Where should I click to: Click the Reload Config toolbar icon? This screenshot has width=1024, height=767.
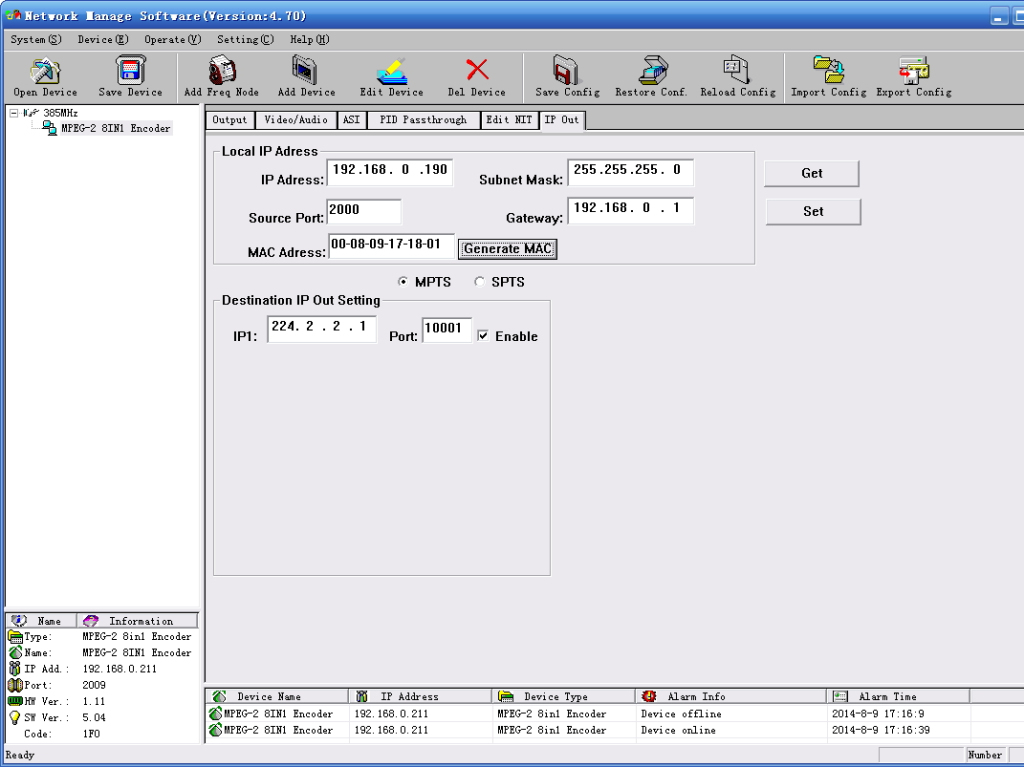click(737, 70)
